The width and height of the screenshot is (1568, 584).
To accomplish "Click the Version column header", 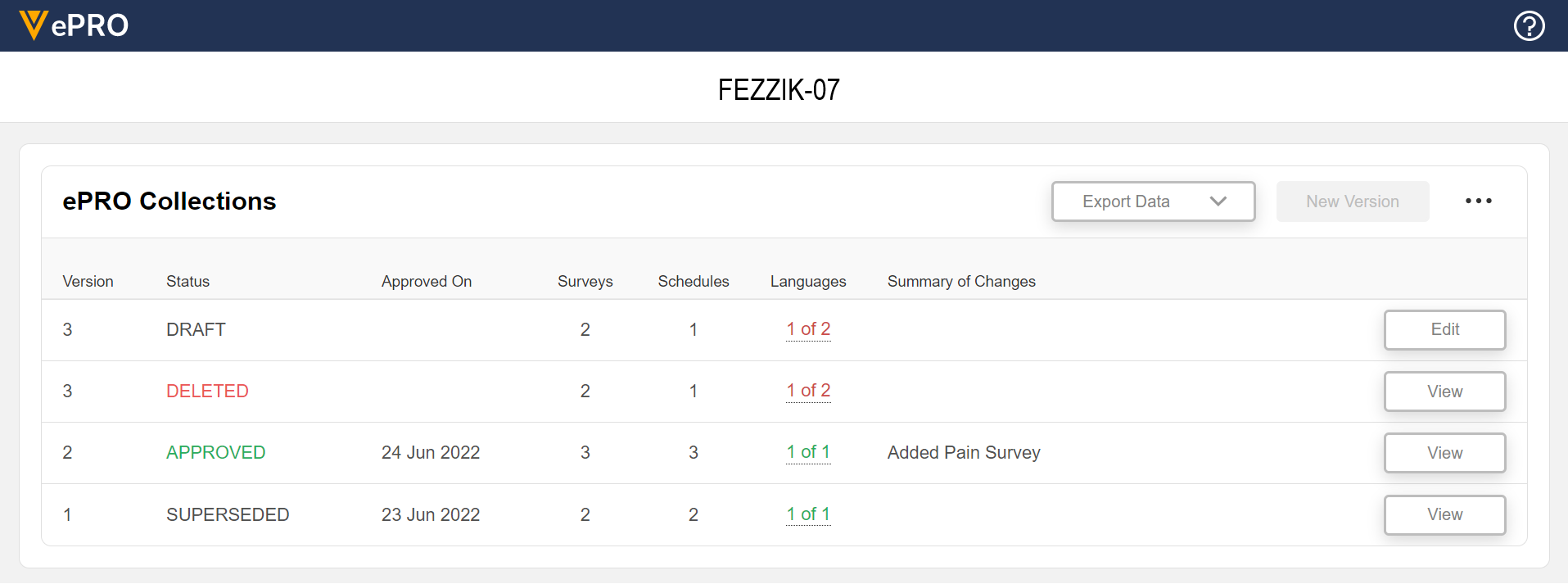I will coord(88,281).
